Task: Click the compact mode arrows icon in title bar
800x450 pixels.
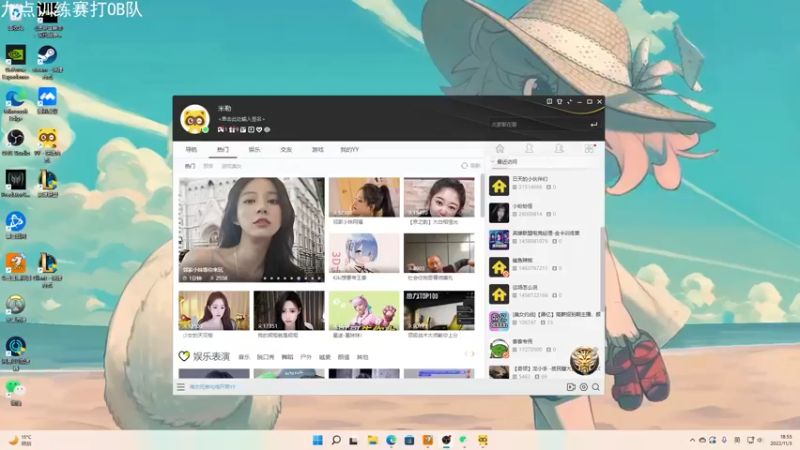Action: tap(569, 102)
